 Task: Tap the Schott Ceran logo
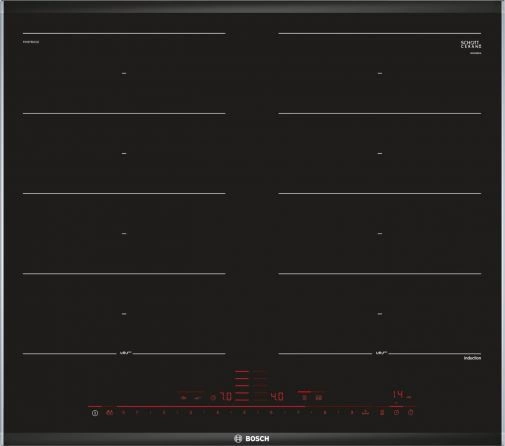471,44
